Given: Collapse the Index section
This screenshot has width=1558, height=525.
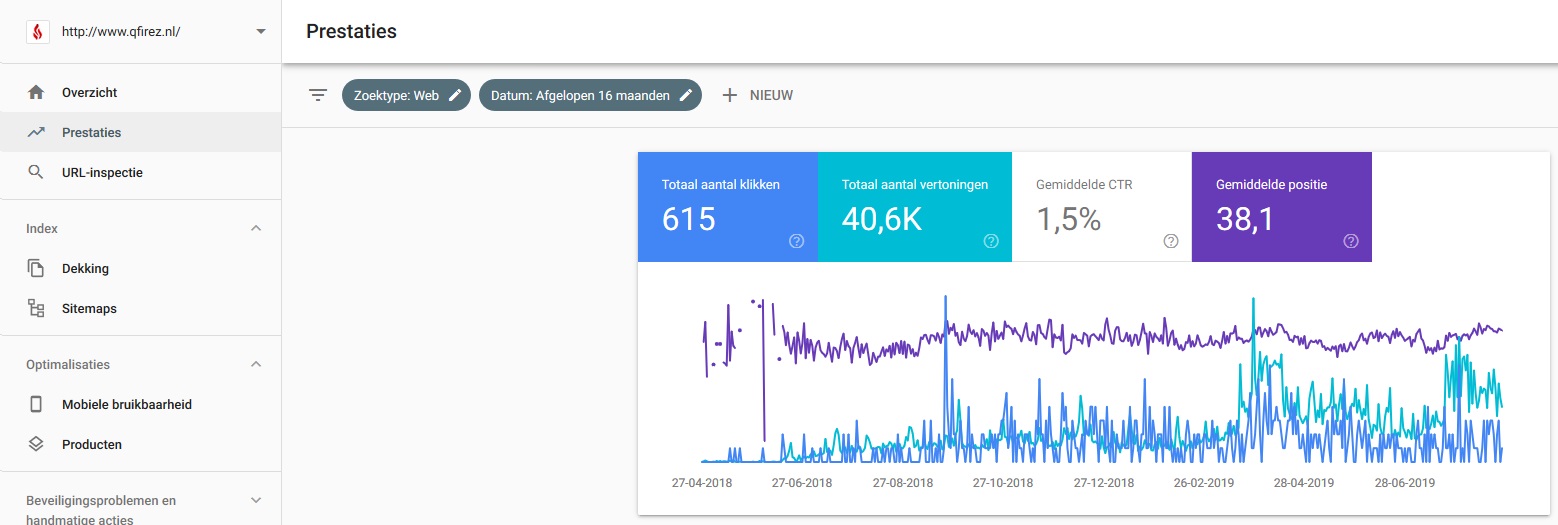Looking at the screenshot, I should tap(256, 228).
